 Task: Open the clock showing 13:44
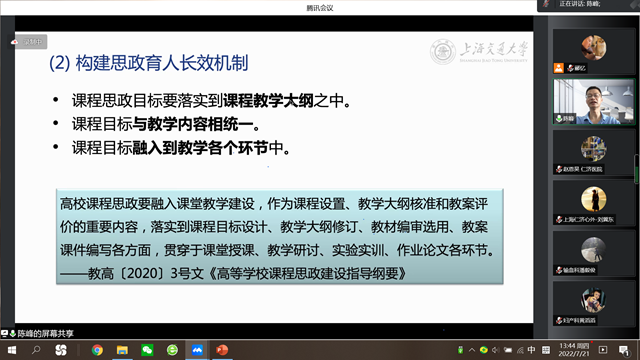coord(574,350)
